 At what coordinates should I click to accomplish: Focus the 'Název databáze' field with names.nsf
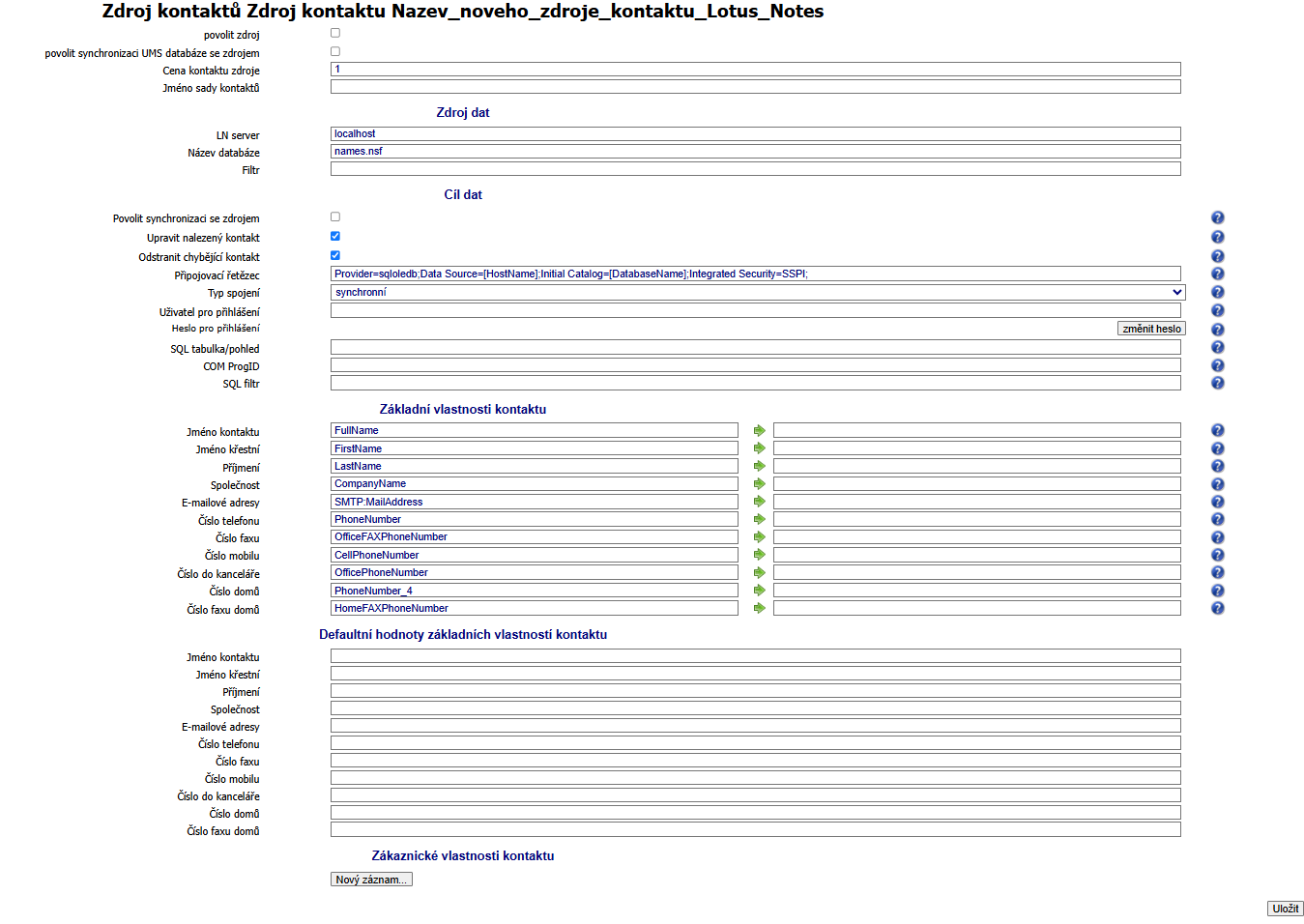click(x=755, y=152)
